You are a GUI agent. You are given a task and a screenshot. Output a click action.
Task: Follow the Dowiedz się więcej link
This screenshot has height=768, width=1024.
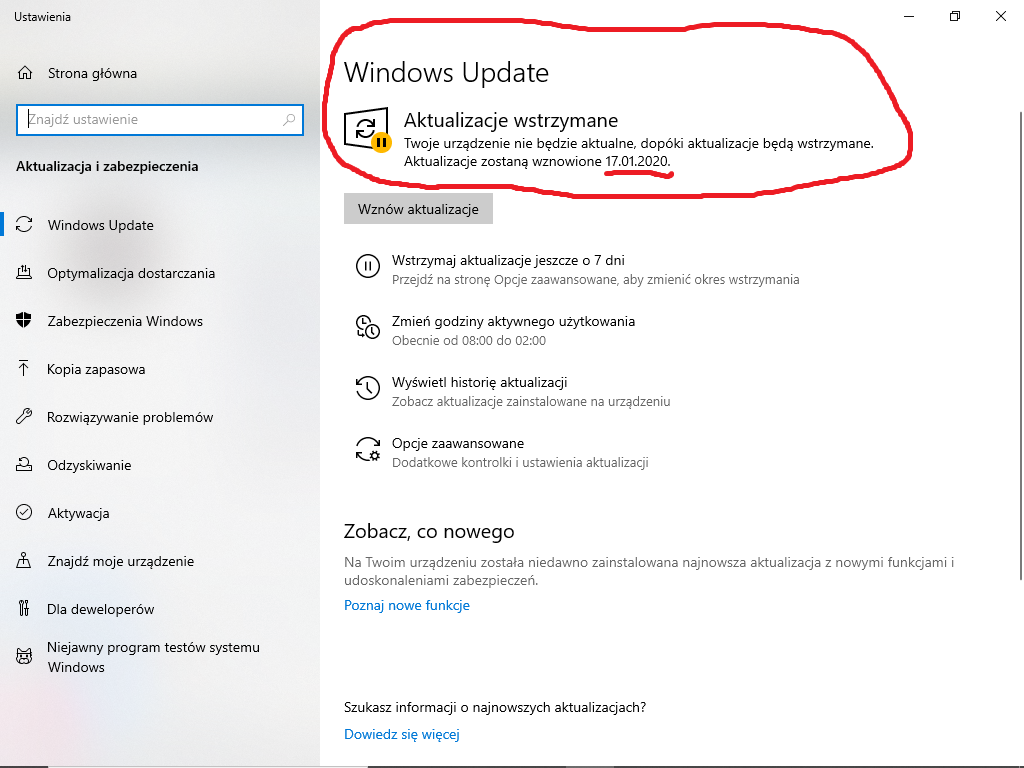coord(402,734)
